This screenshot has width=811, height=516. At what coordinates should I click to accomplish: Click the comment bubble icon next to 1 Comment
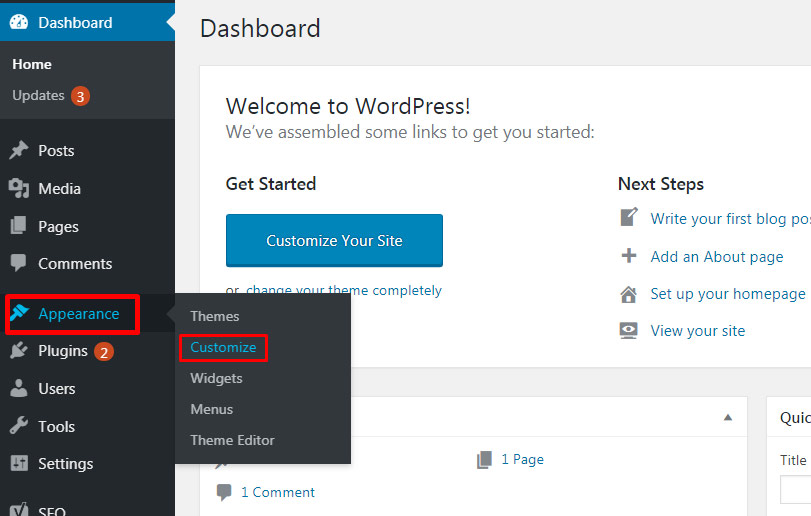coord(224,492)
